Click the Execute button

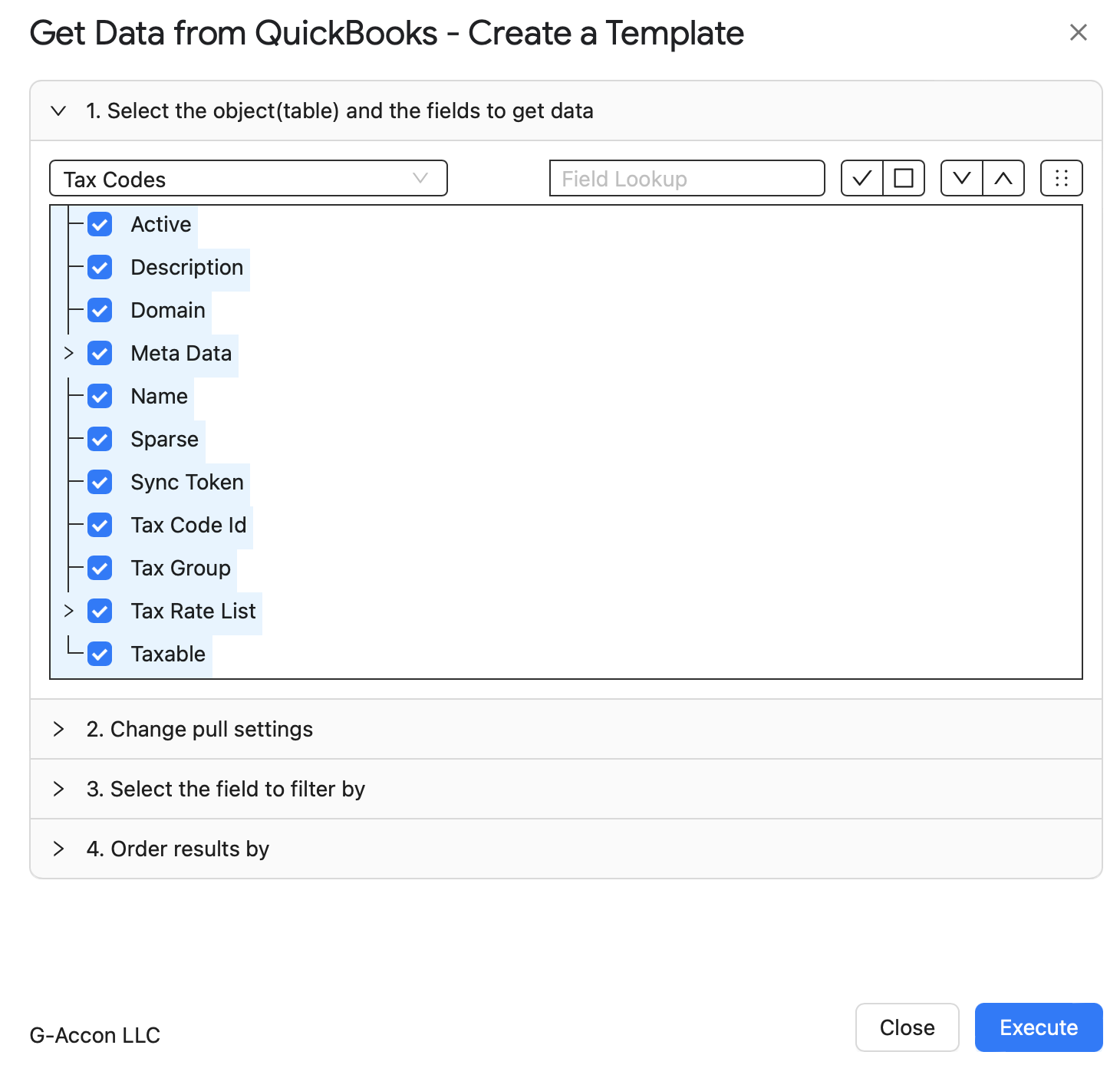coord(1039,1027)
